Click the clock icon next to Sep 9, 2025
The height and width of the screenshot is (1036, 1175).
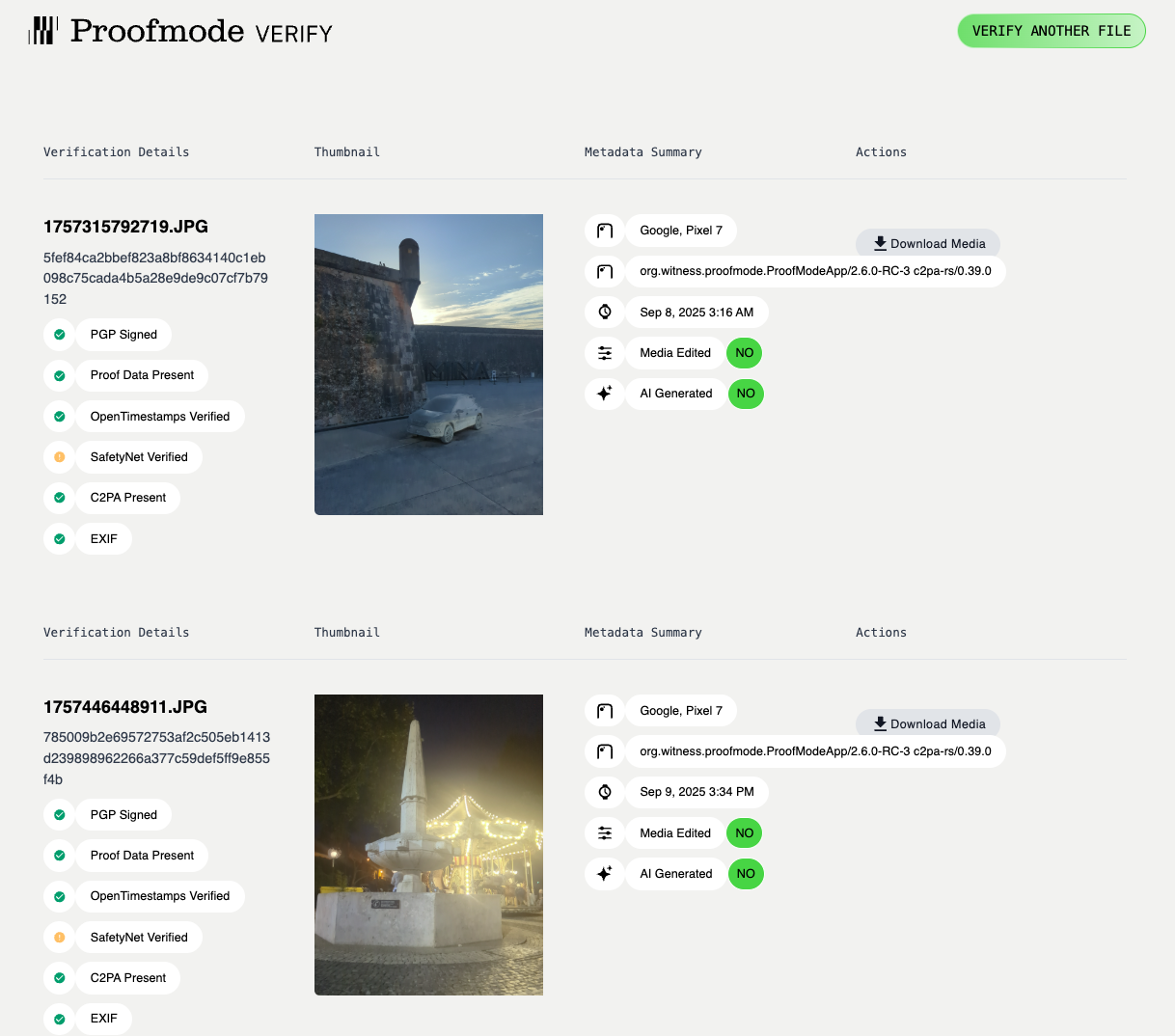point(605,792)
